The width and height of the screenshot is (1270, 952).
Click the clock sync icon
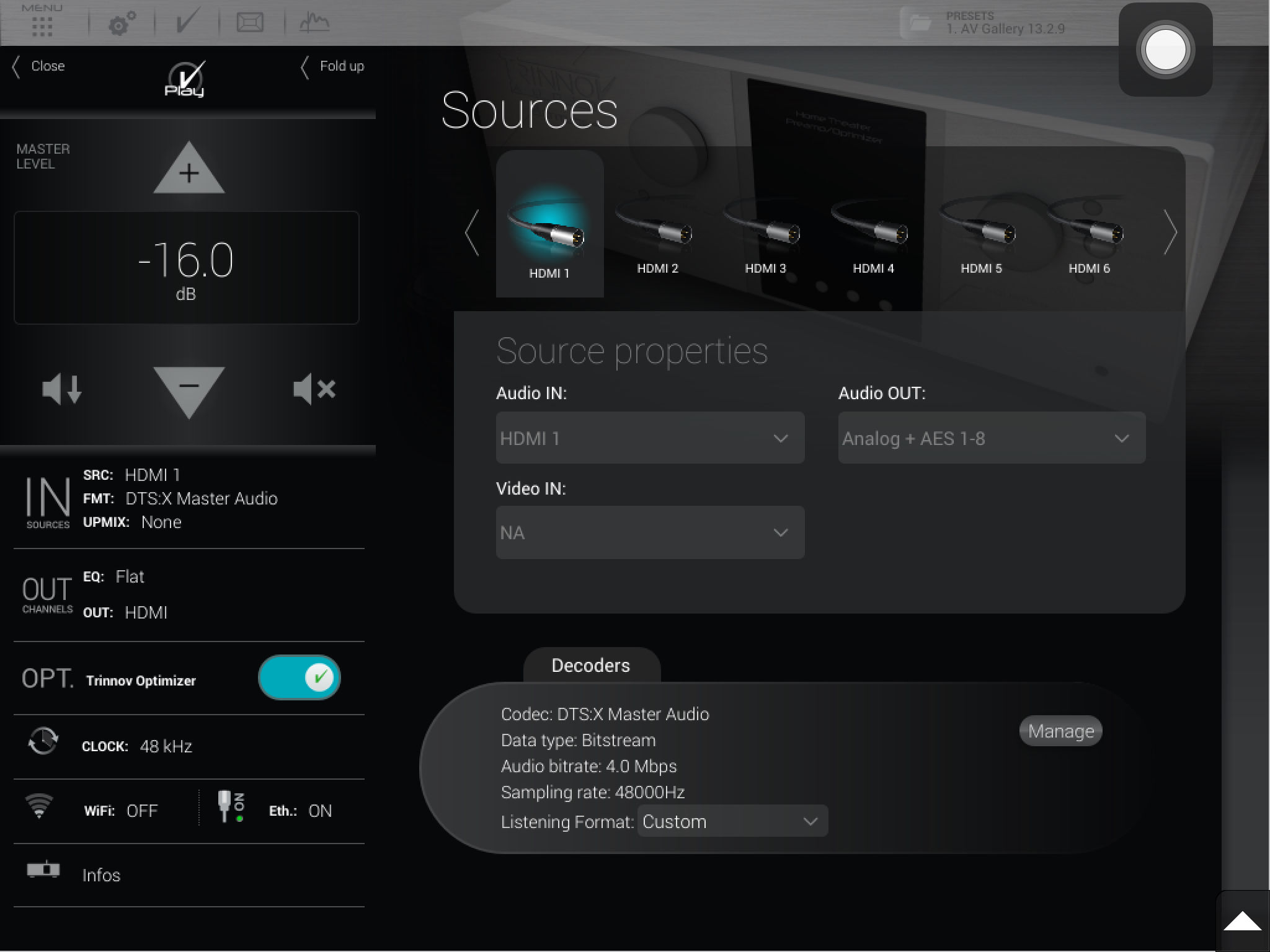43,741
